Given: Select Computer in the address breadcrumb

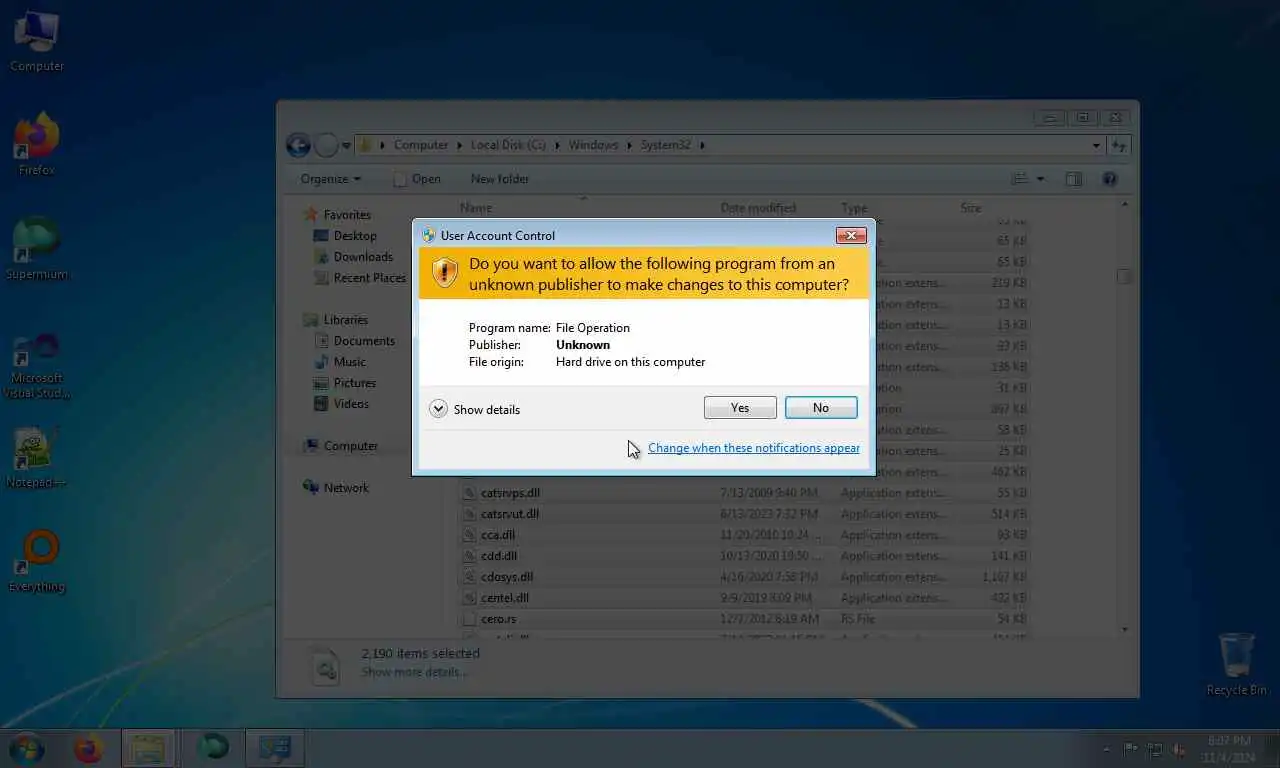Looking at the screenshot, I should [x=421, y=145].
